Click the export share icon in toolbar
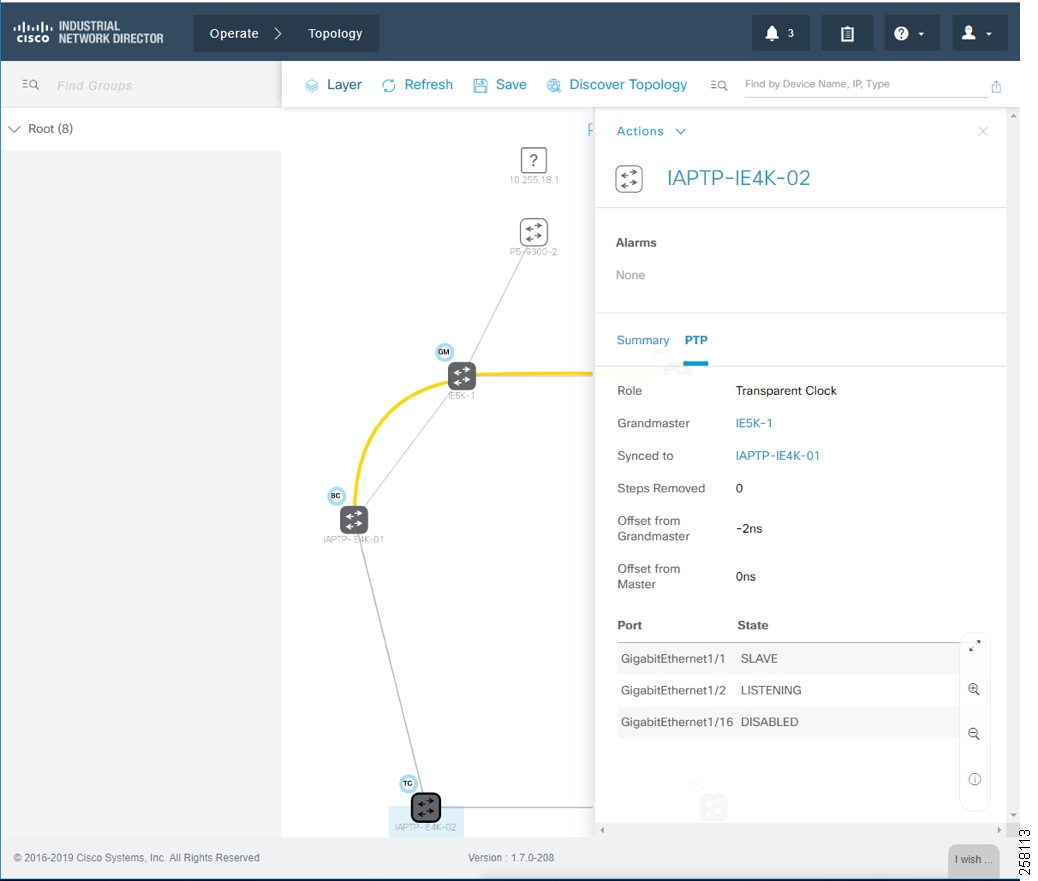 pyautogui.click(x=996, y=86)
